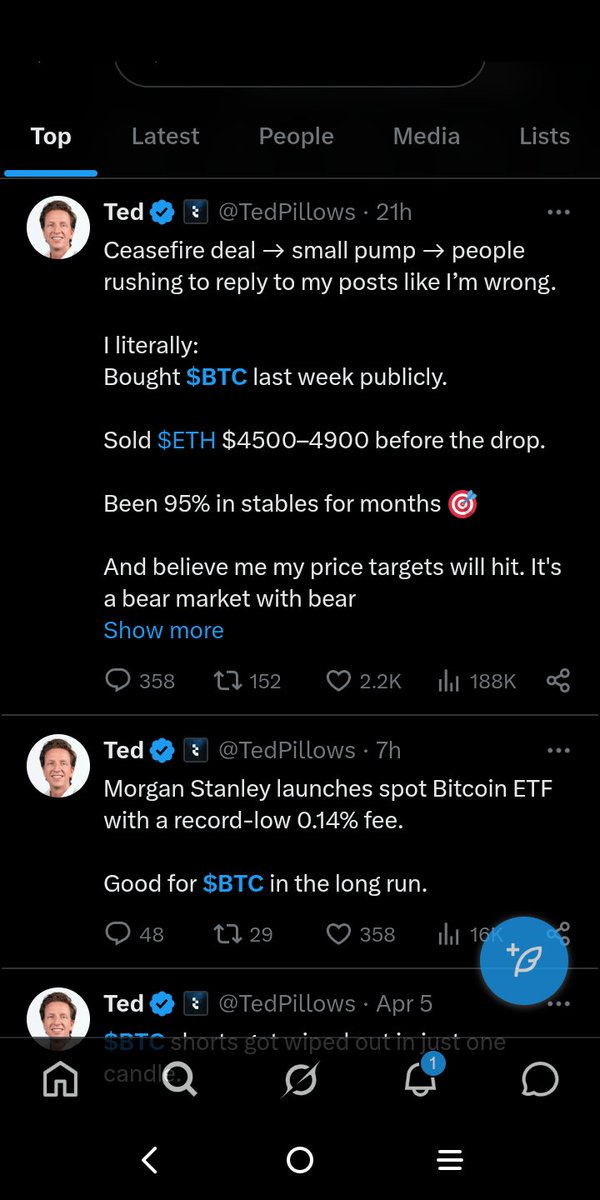Tap the reply icon on the Ceasefire post
Image resolution: width=600 pixels, height=1200 pixels.
118,681
